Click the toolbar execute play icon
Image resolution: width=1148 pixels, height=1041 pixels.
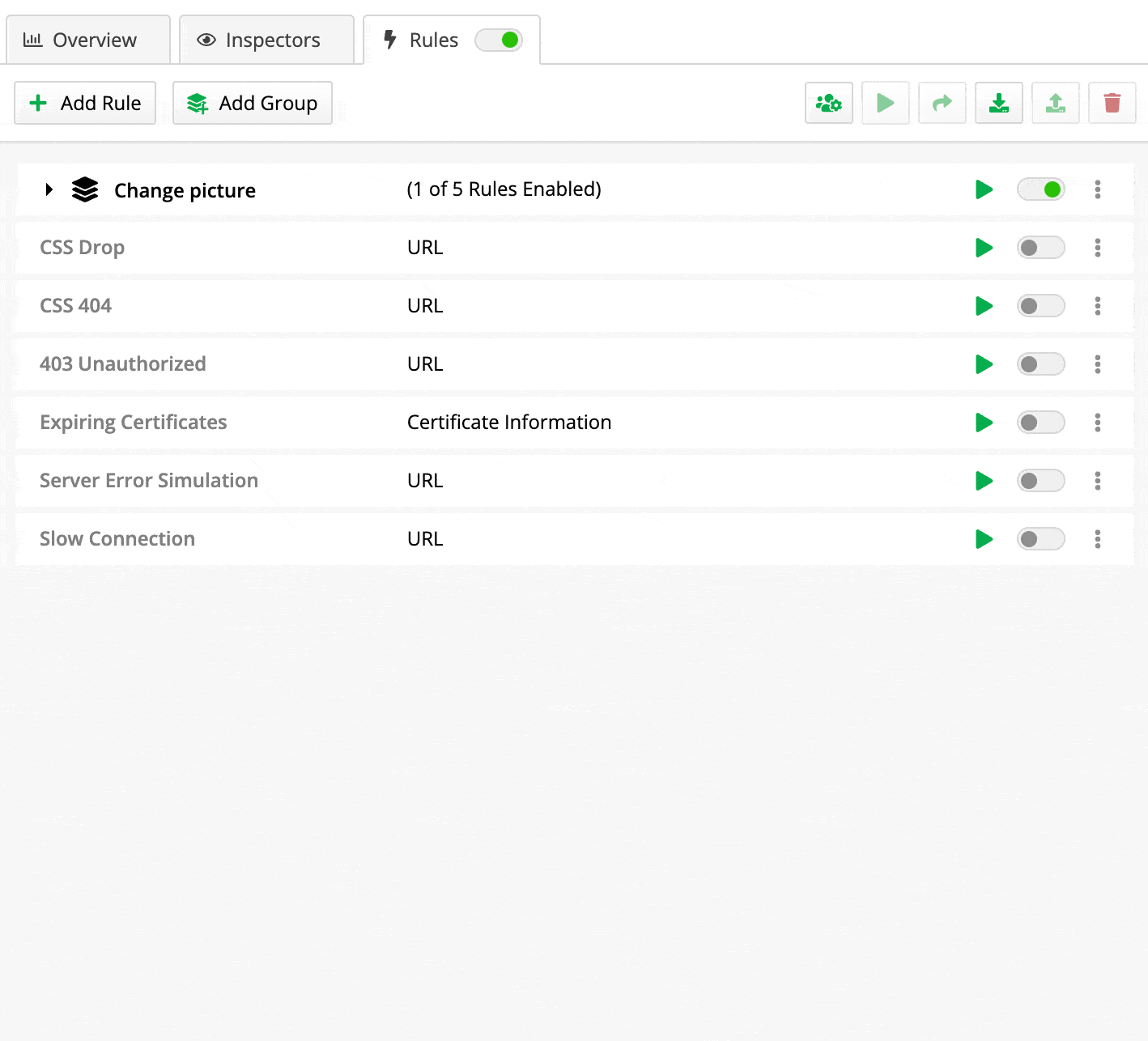pos(886,103)
